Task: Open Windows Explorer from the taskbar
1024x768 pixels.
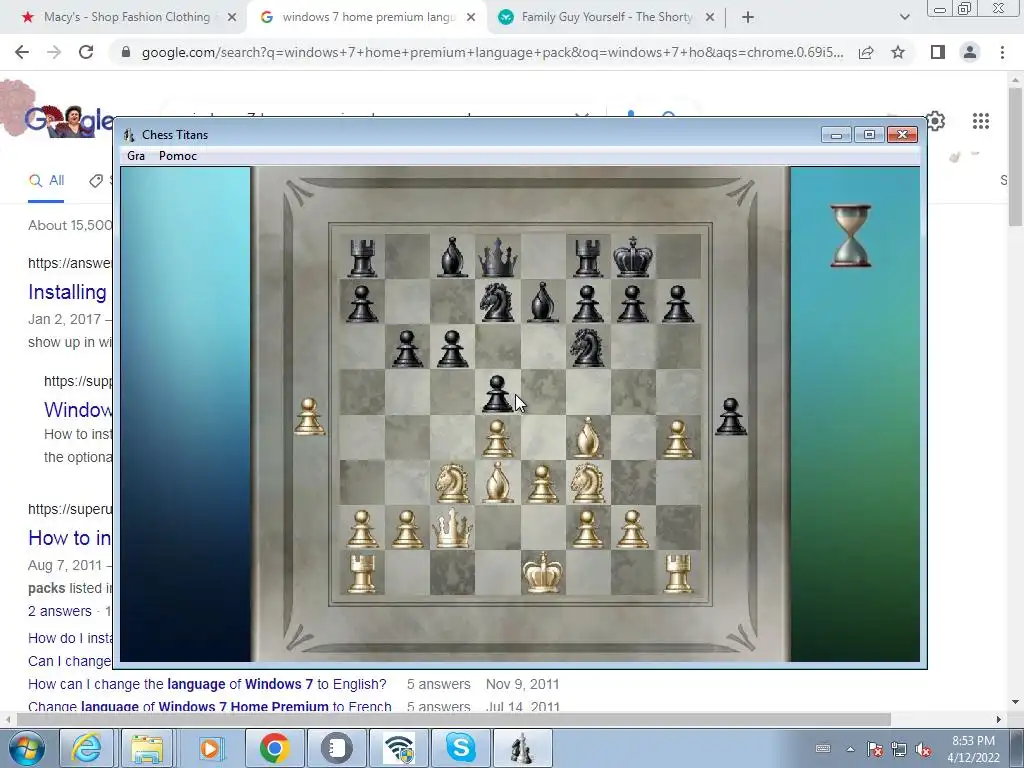Action: coord(148,748)
